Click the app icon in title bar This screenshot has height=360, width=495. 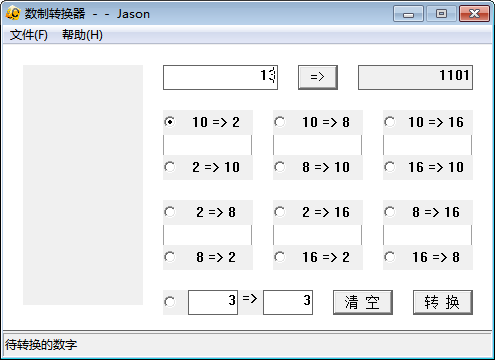point(13,13)
